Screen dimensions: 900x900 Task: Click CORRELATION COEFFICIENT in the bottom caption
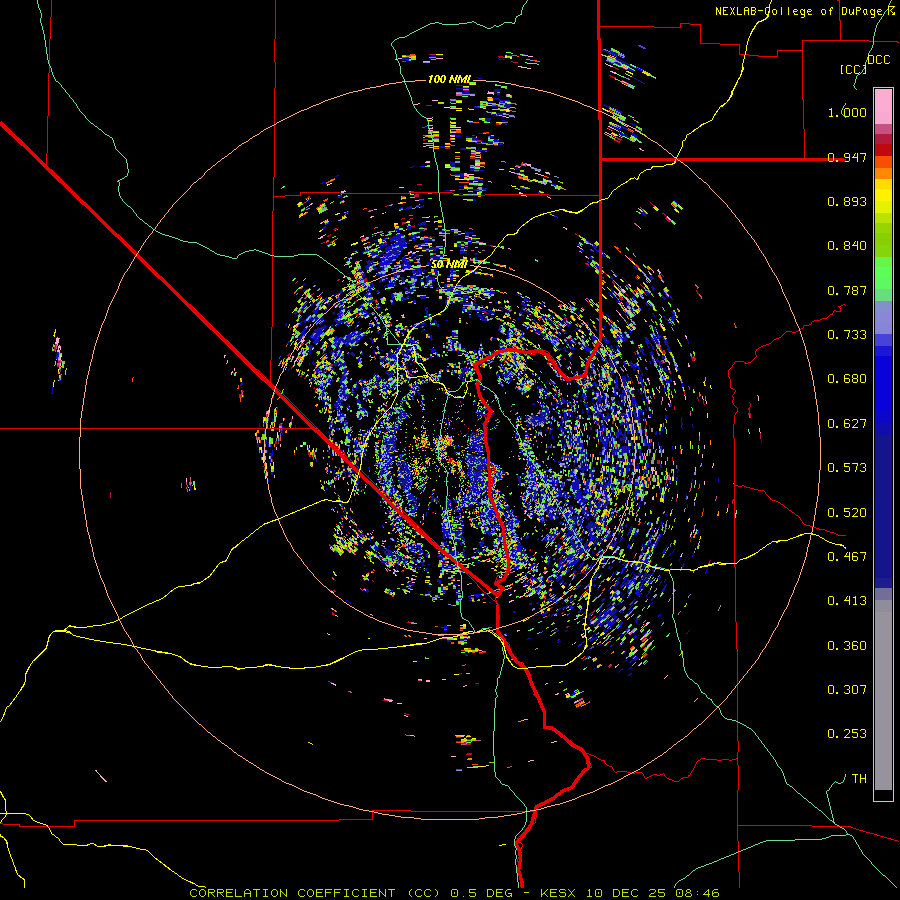coord(292,893)
